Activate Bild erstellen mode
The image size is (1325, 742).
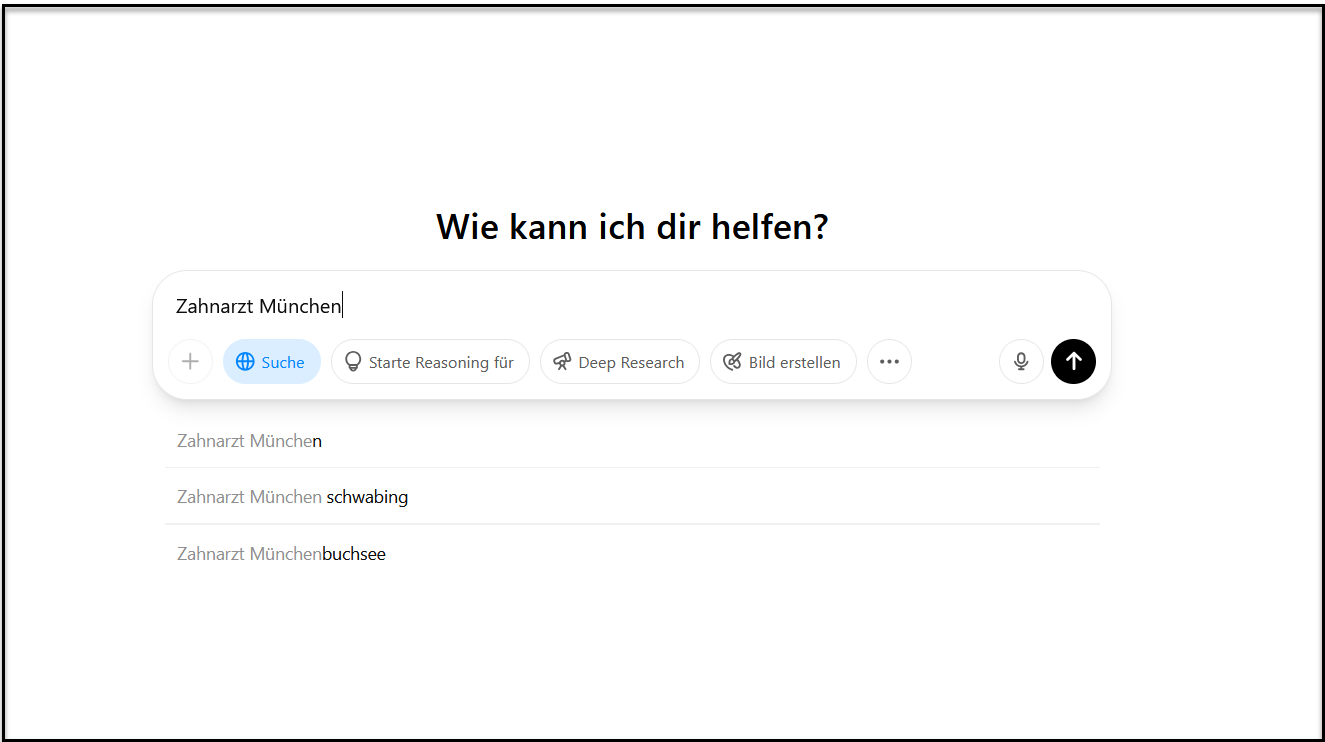(x=783, y=361)
